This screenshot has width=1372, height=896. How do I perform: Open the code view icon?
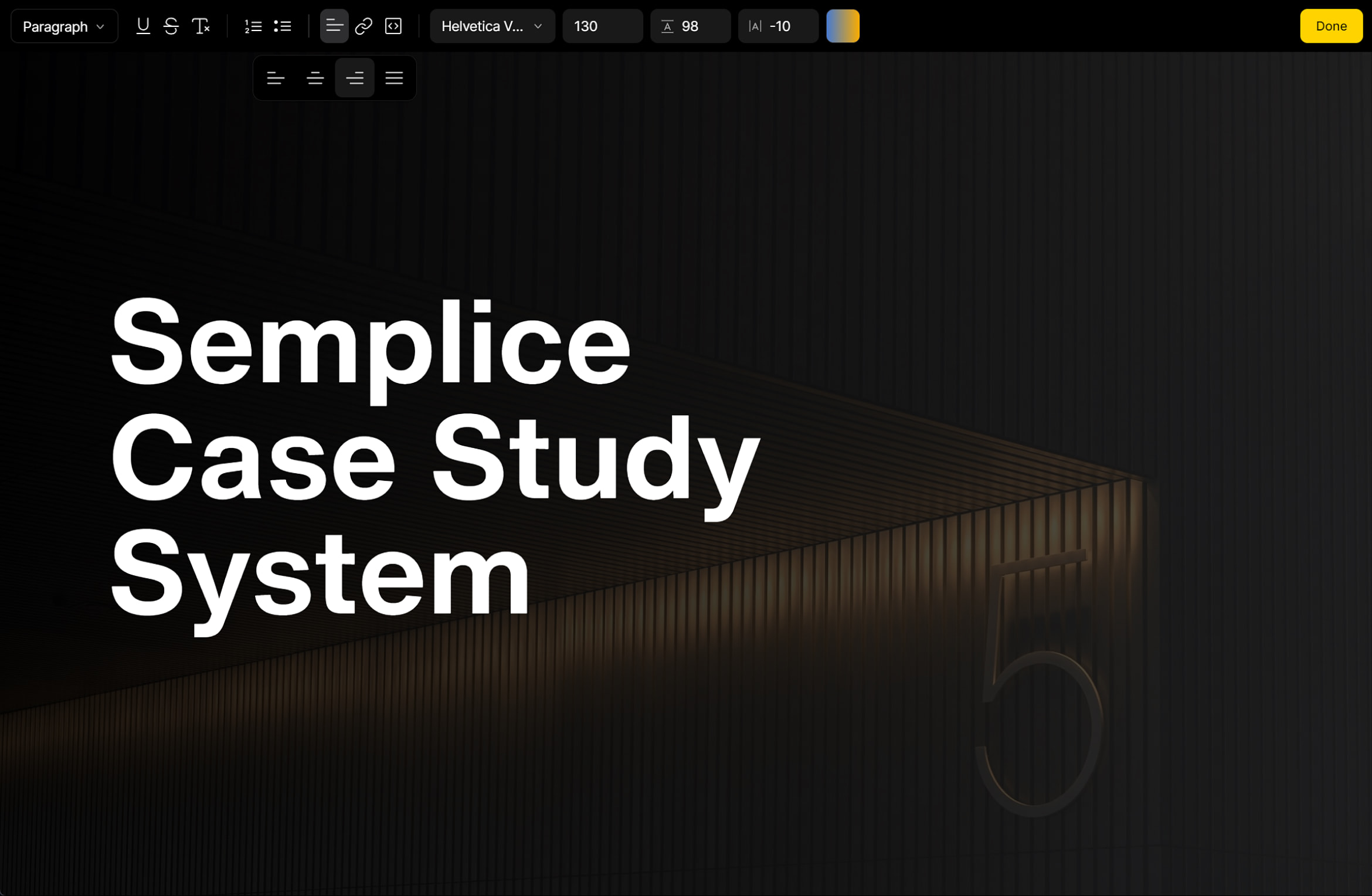pos(393,26)
